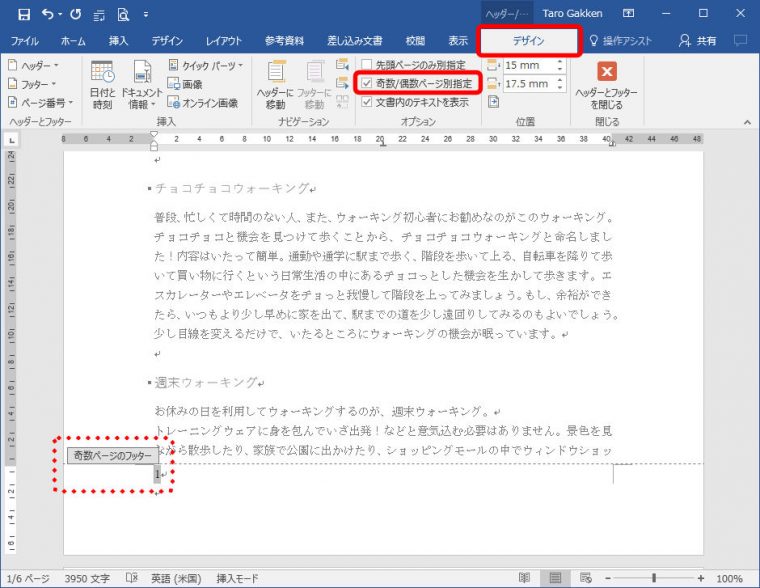Image resolution: width=760 pixels, height=588 pixels.
Task: Click the first line indent marker on ruler
Action: (154, 135)
